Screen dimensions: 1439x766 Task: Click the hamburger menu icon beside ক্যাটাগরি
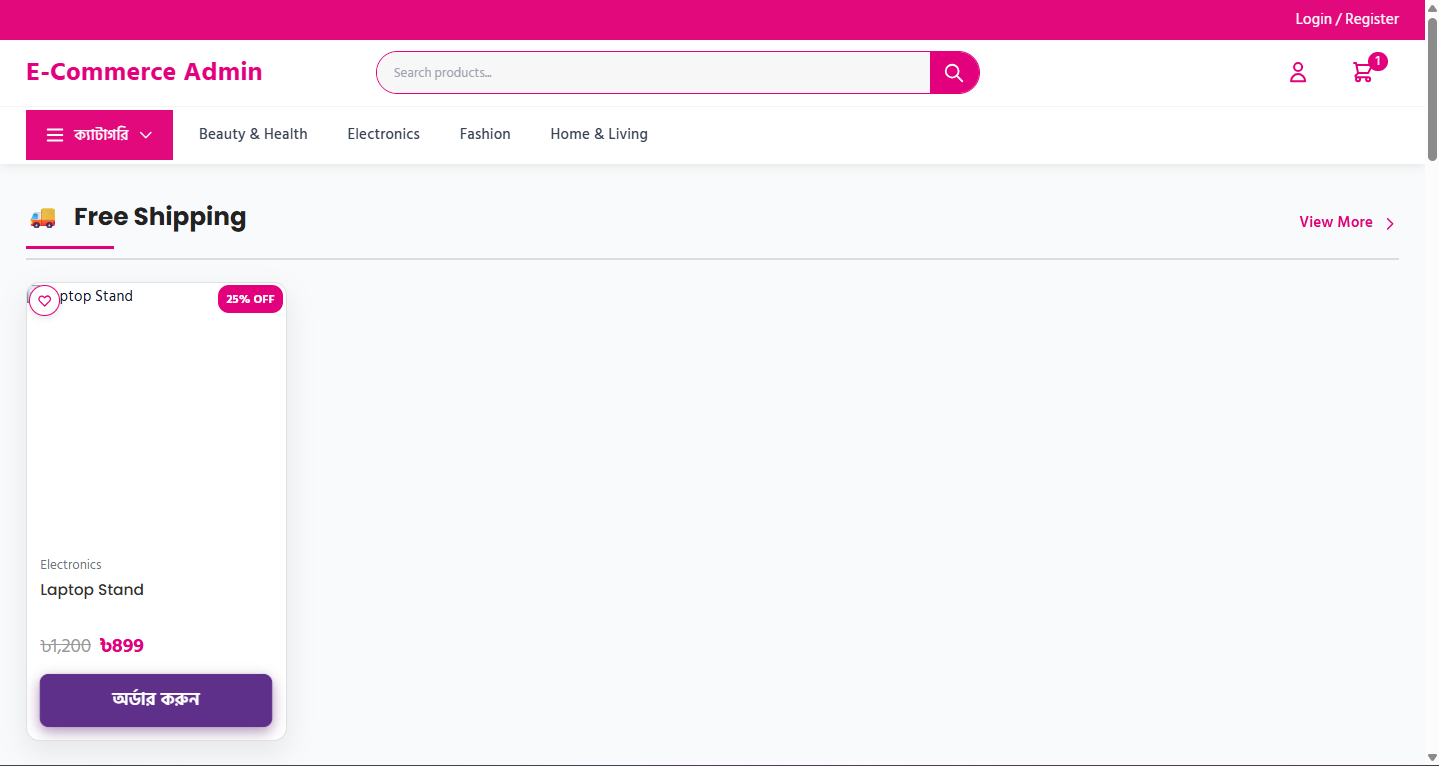tap(55, 135)
